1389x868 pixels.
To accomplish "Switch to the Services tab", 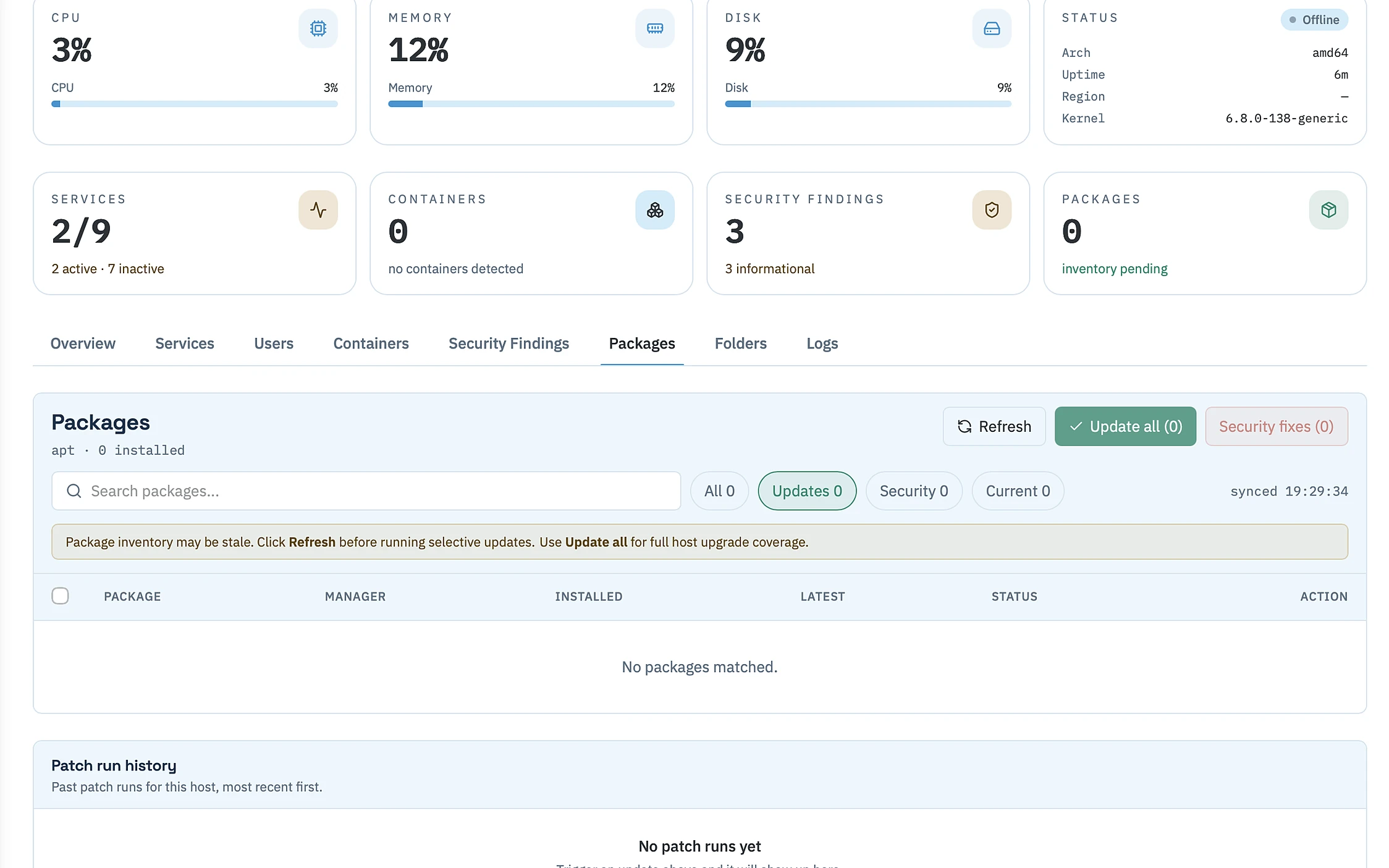I will pyautogui.click(x=185, y=343).
